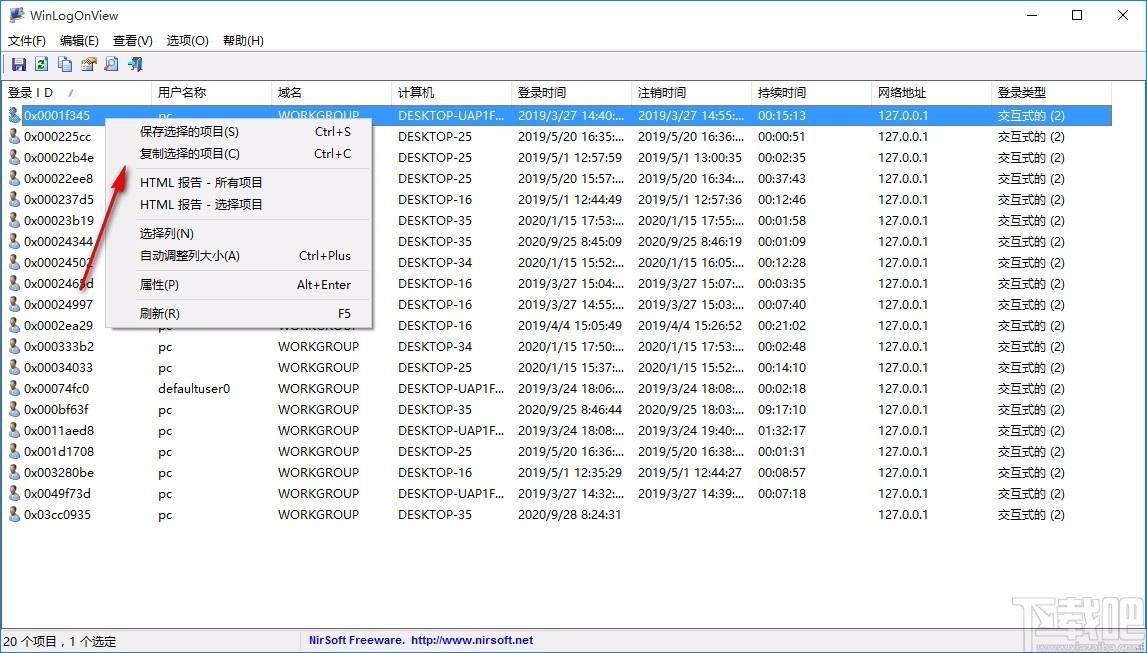Click logon ID 0x00024997
Image resolution: width=1147 pixels, height=653 pixels.
click(x=59, y=305)
